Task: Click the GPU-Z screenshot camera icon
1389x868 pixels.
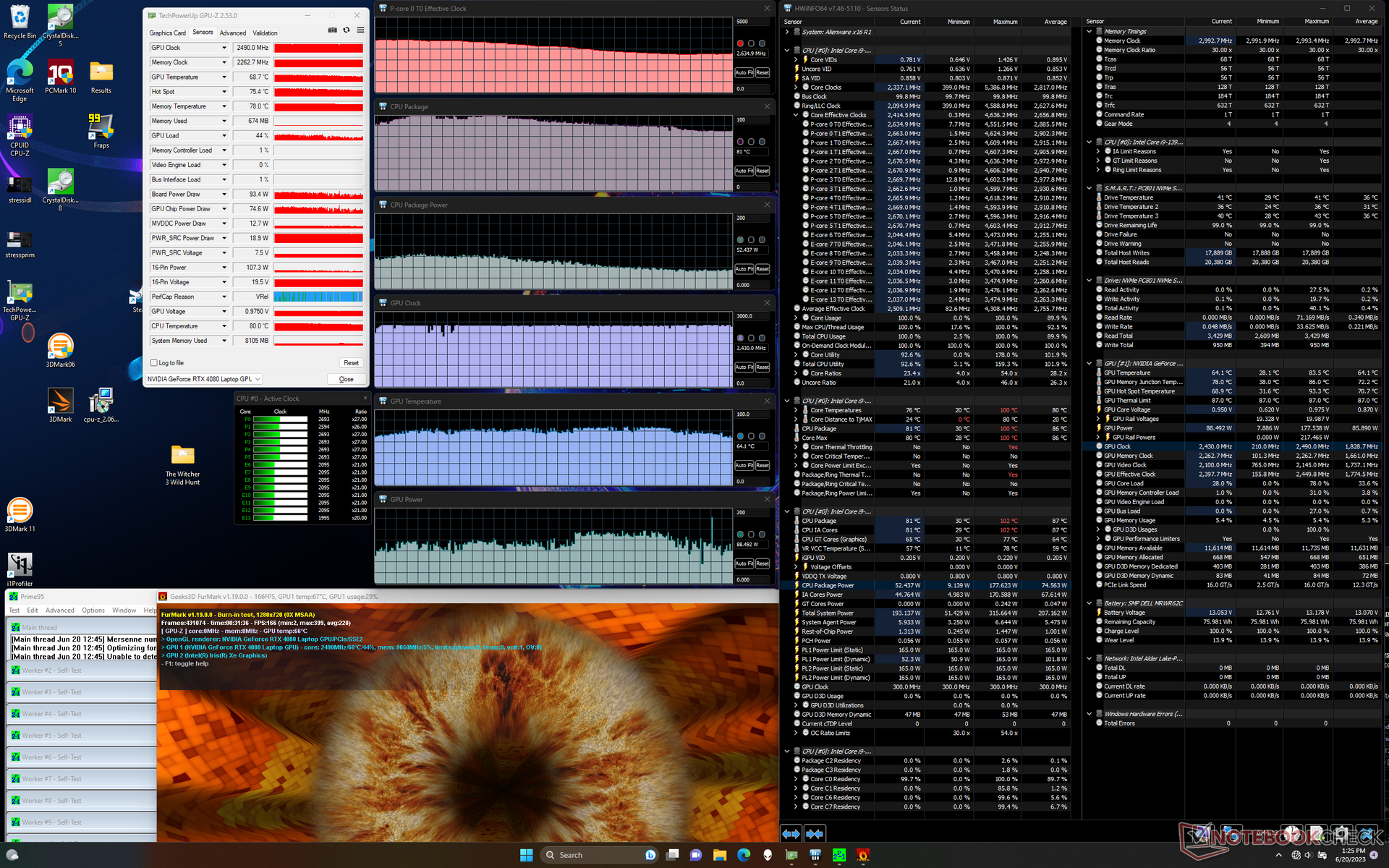Action: [332, 30]
